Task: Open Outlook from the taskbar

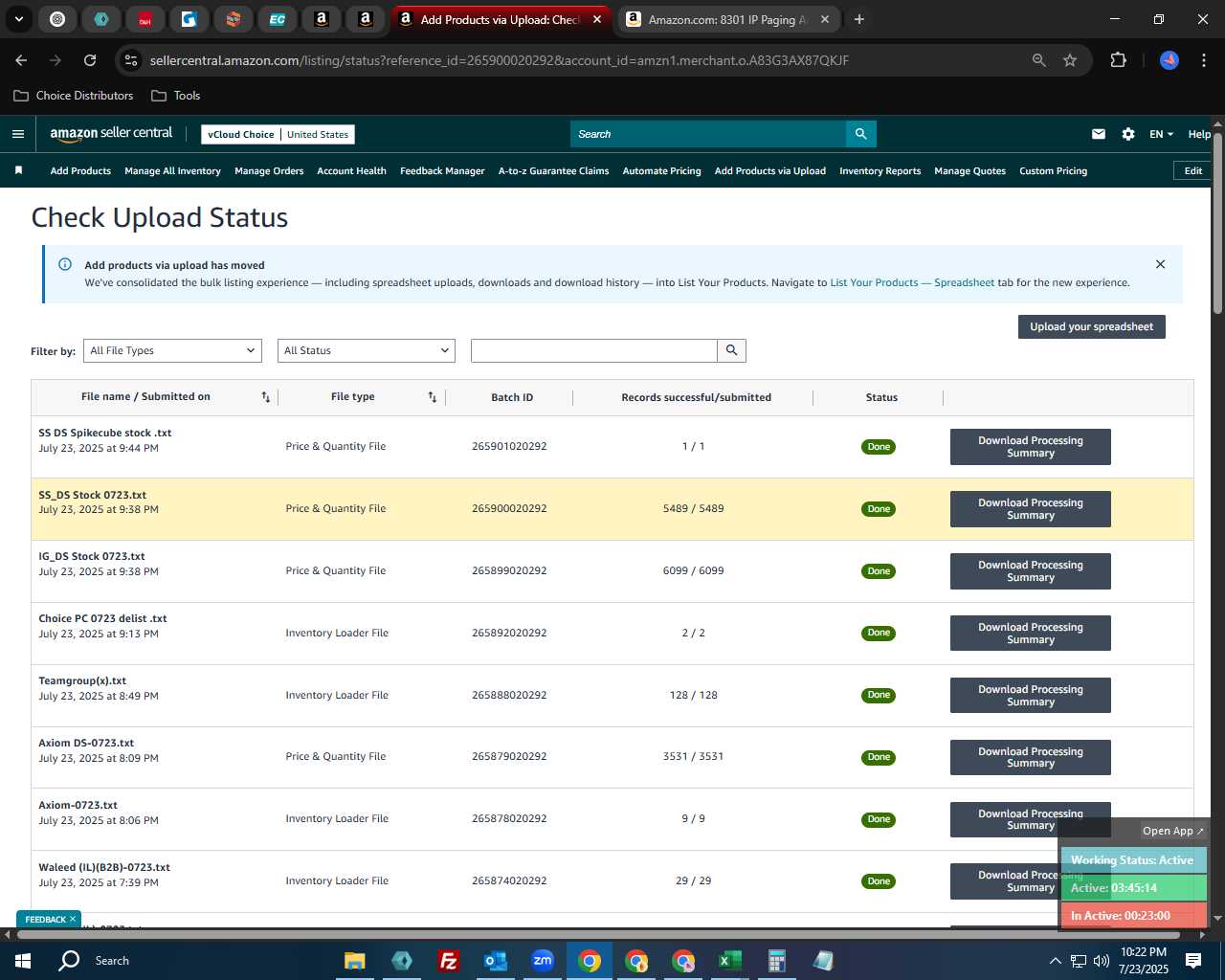Action: (495, 961)
